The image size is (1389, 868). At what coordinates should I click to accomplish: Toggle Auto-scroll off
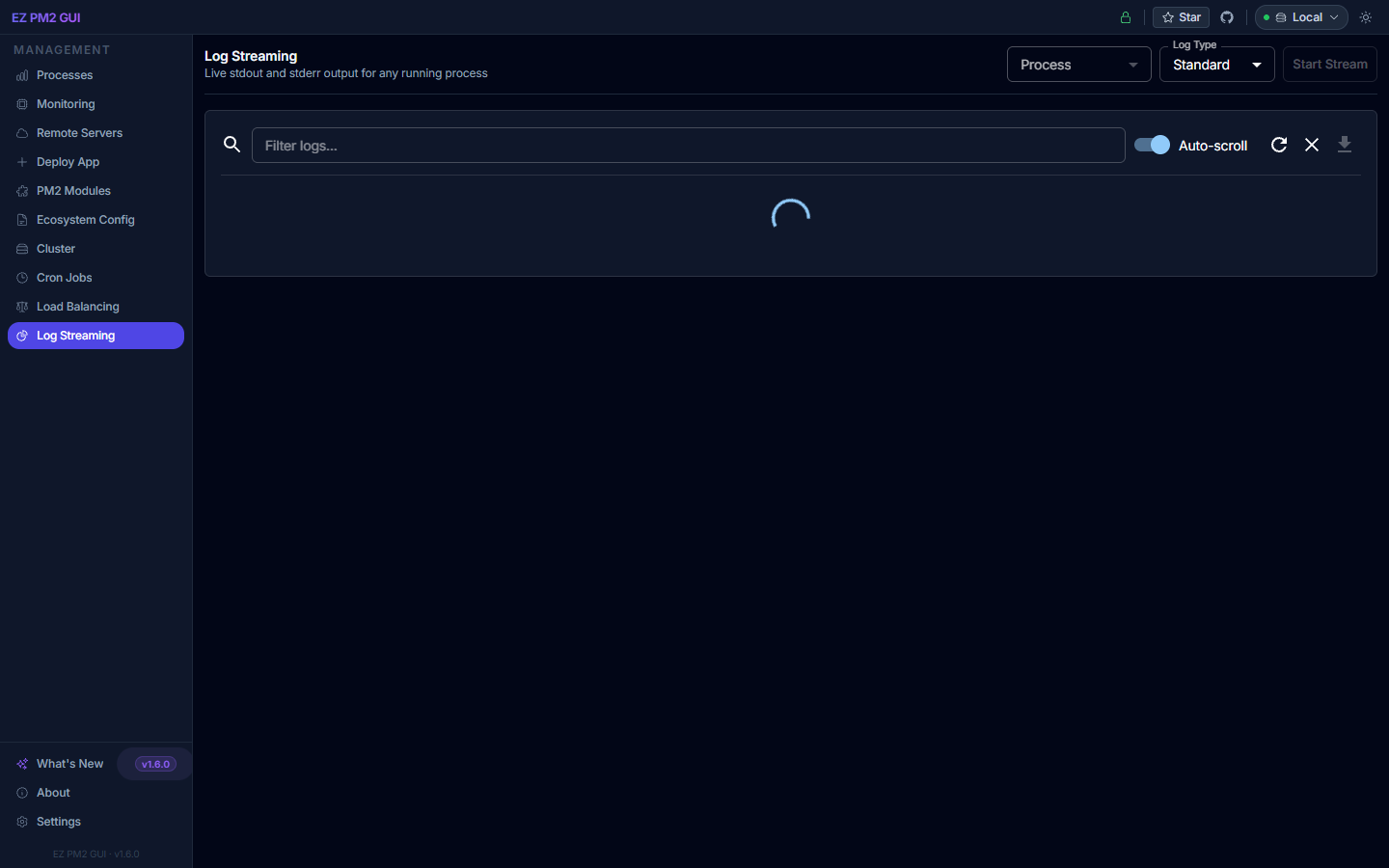1151,145
